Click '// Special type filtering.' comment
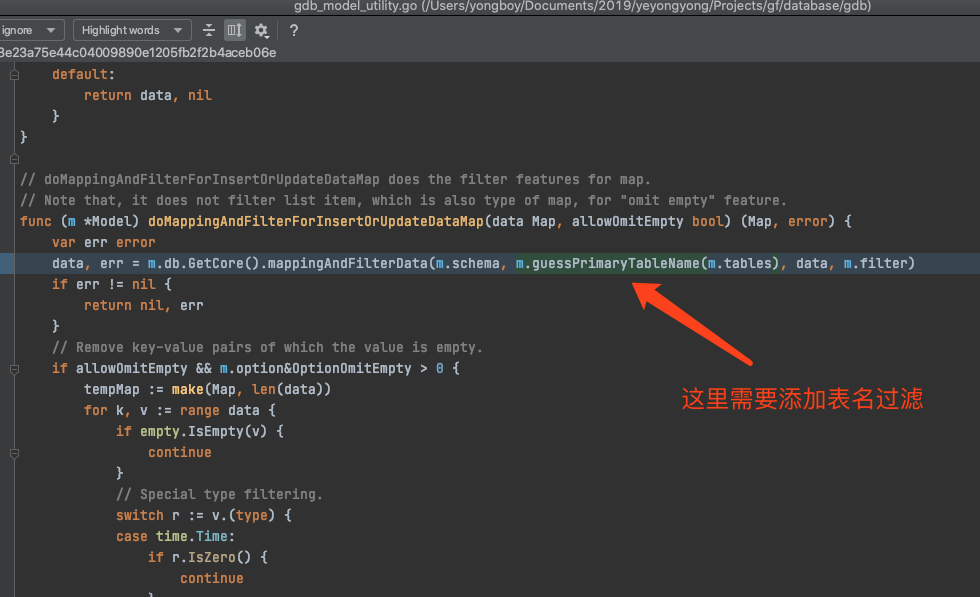980x597 pixels. click(219, 494)
